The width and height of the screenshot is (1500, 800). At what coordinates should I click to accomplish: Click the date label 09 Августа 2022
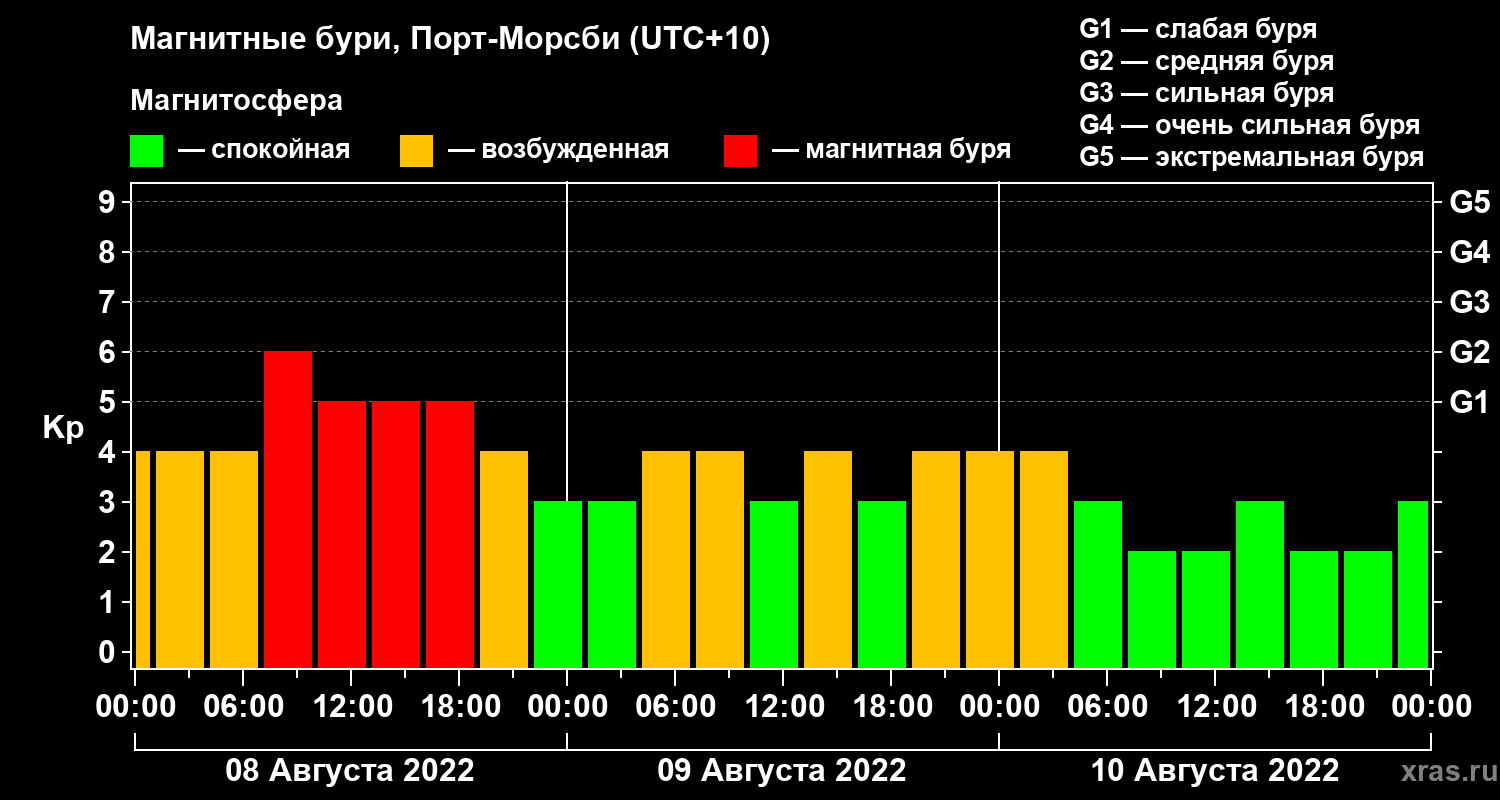coord(782,771)
